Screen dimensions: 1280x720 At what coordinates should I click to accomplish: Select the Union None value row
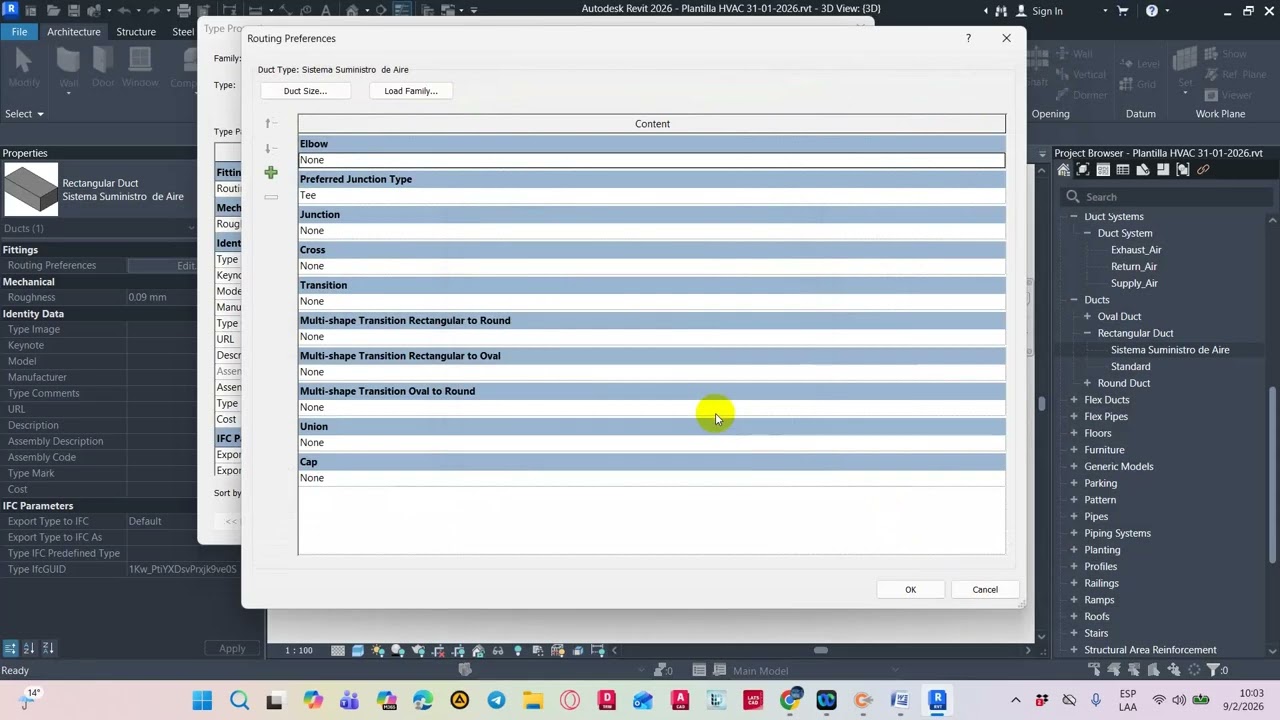[651, 442]
